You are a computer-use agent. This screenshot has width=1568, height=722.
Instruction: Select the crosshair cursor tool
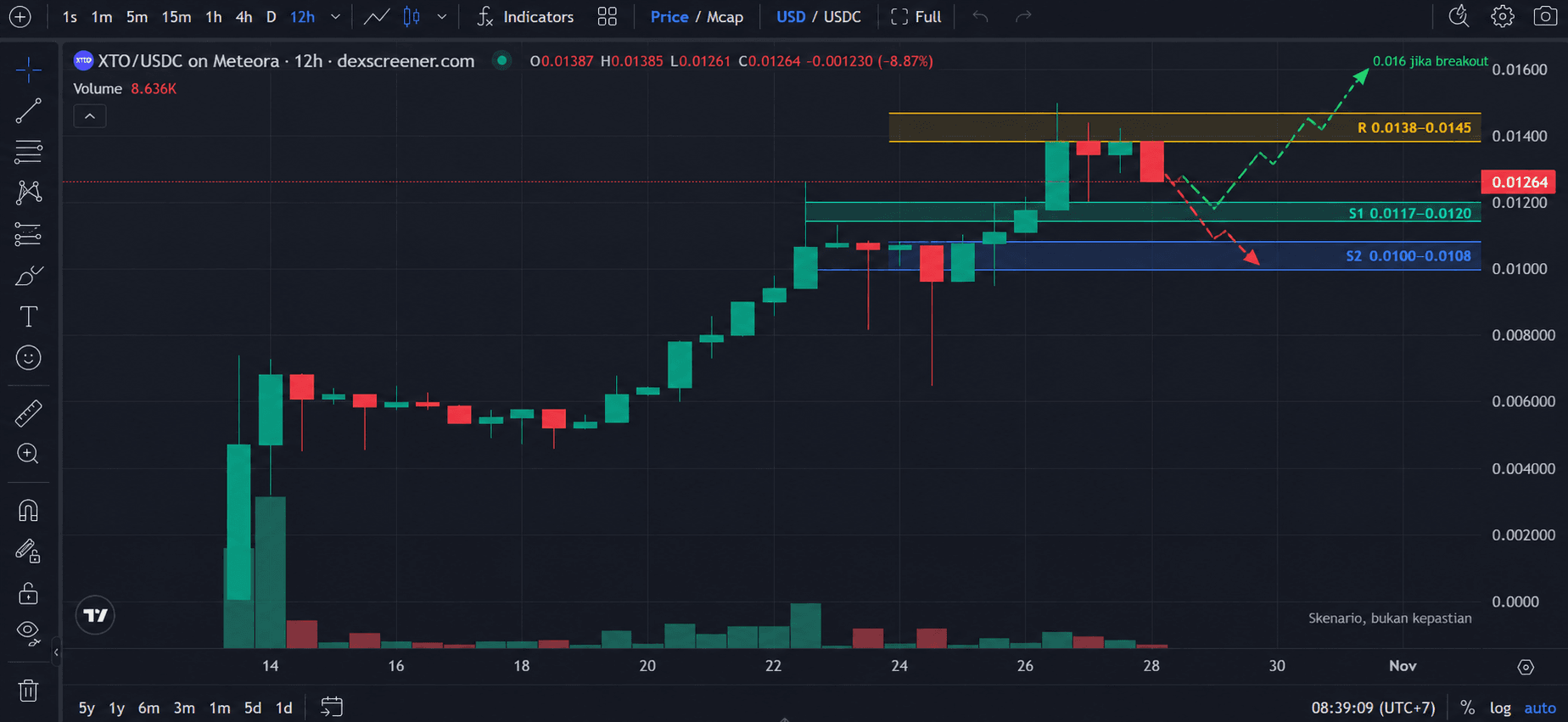click(29, 70)
